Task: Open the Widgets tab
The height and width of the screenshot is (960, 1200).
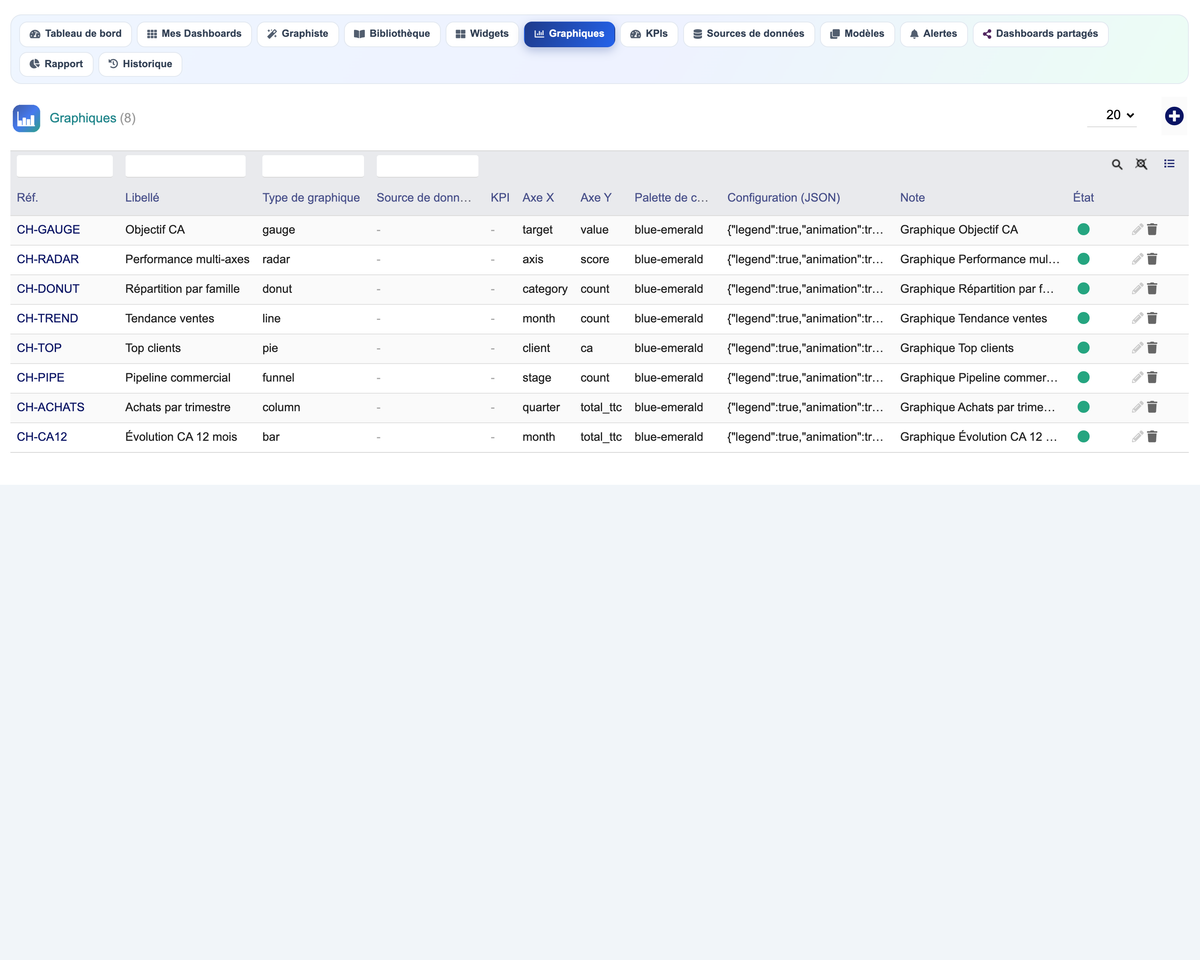Action: 482,34
